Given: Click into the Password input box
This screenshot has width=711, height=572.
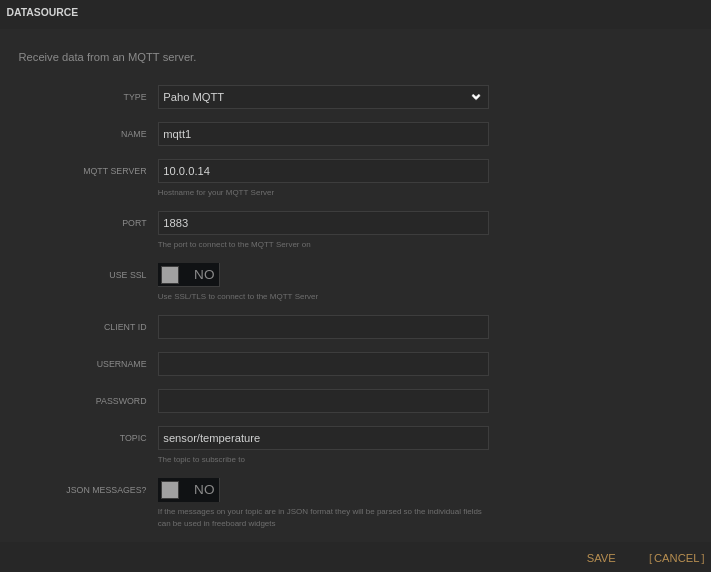Looking at the screenshot, I should [323, 401].
